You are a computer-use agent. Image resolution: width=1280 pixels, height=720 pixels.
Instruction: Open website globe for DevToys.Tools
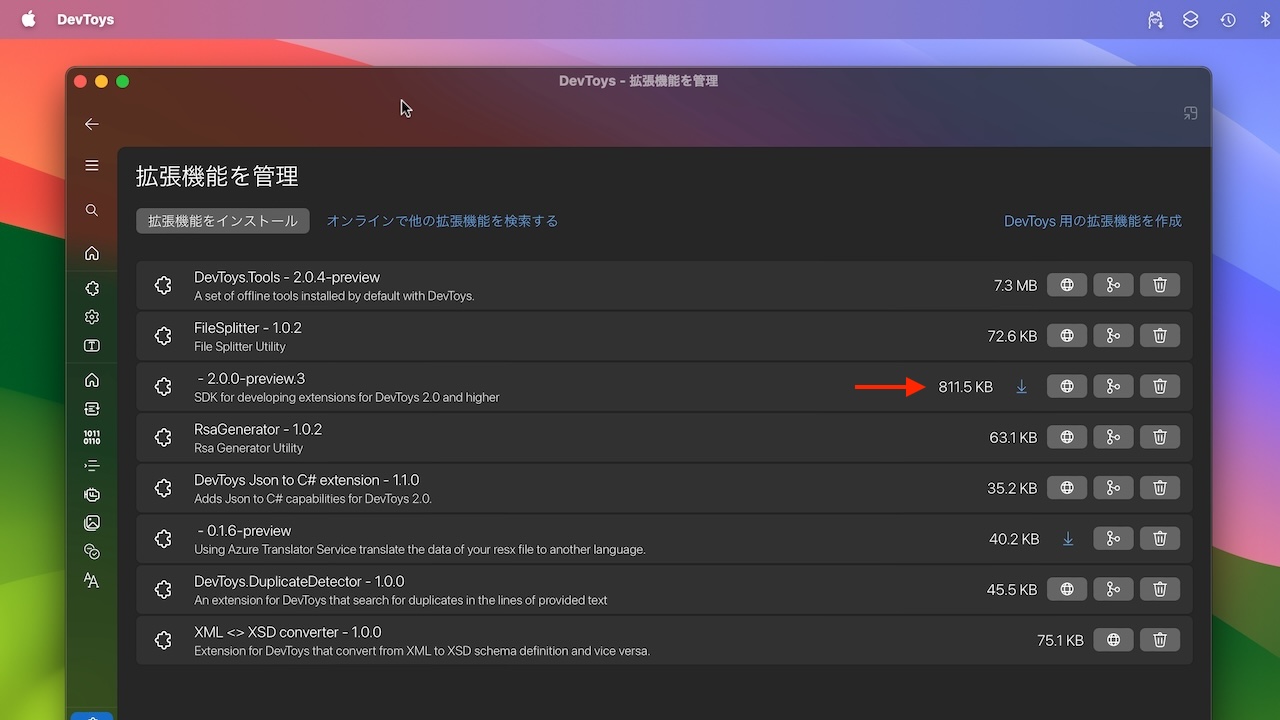pos(1067,285)
